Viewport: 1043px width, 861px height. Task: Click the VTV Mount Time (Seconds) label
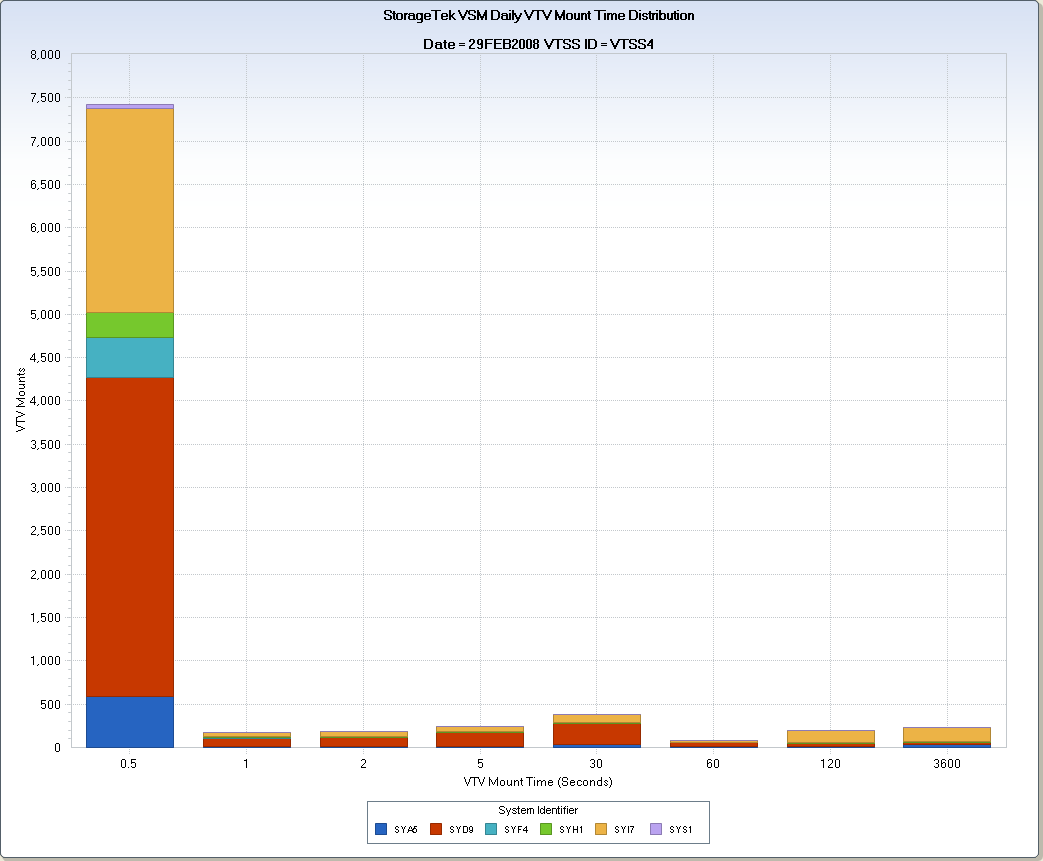pyautogui.click(x=538, y=782)
